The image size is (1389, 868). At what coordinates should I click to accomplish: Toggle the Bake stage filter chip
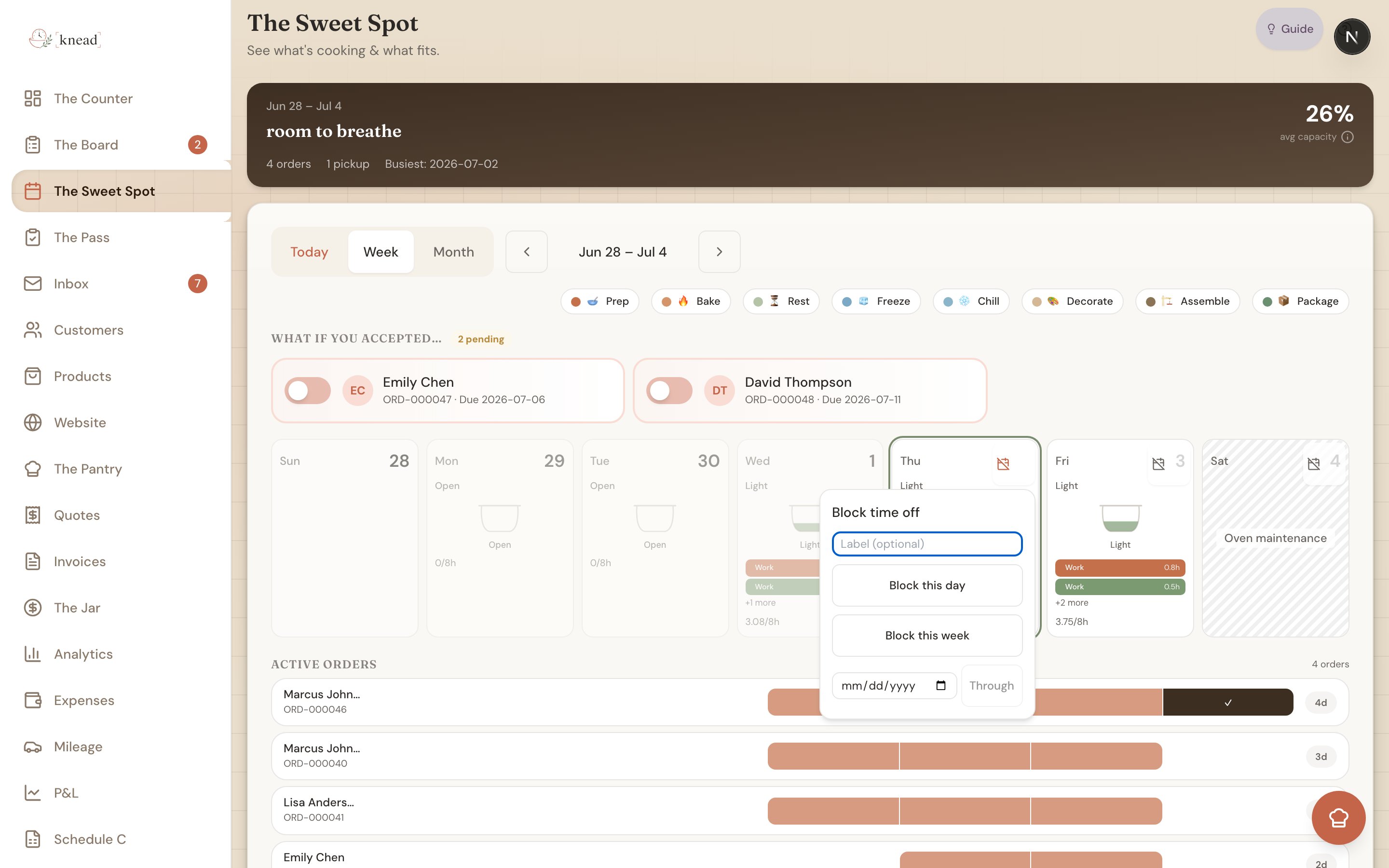coord(691,301)
